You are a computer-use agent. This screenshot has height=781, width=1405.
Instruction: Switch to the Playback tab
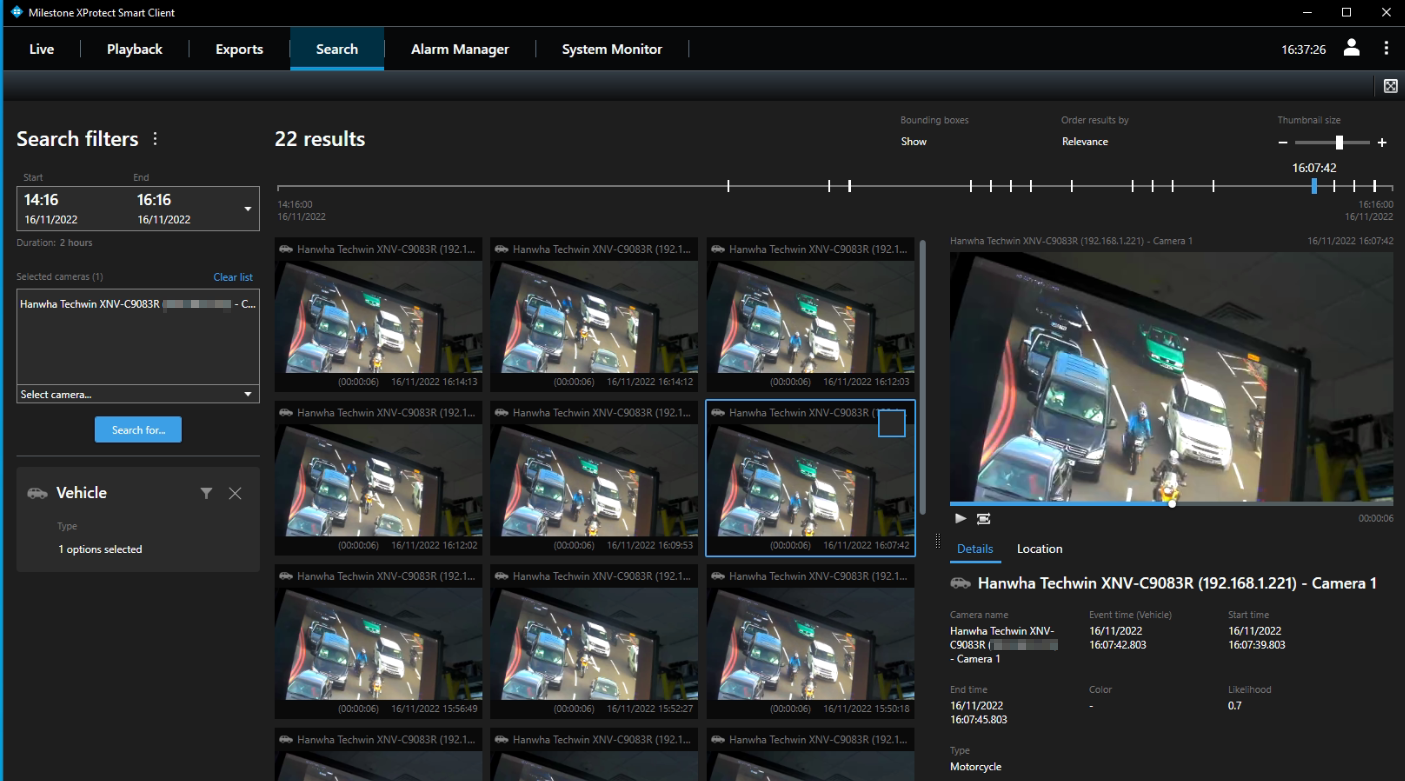tap(134, 49)
